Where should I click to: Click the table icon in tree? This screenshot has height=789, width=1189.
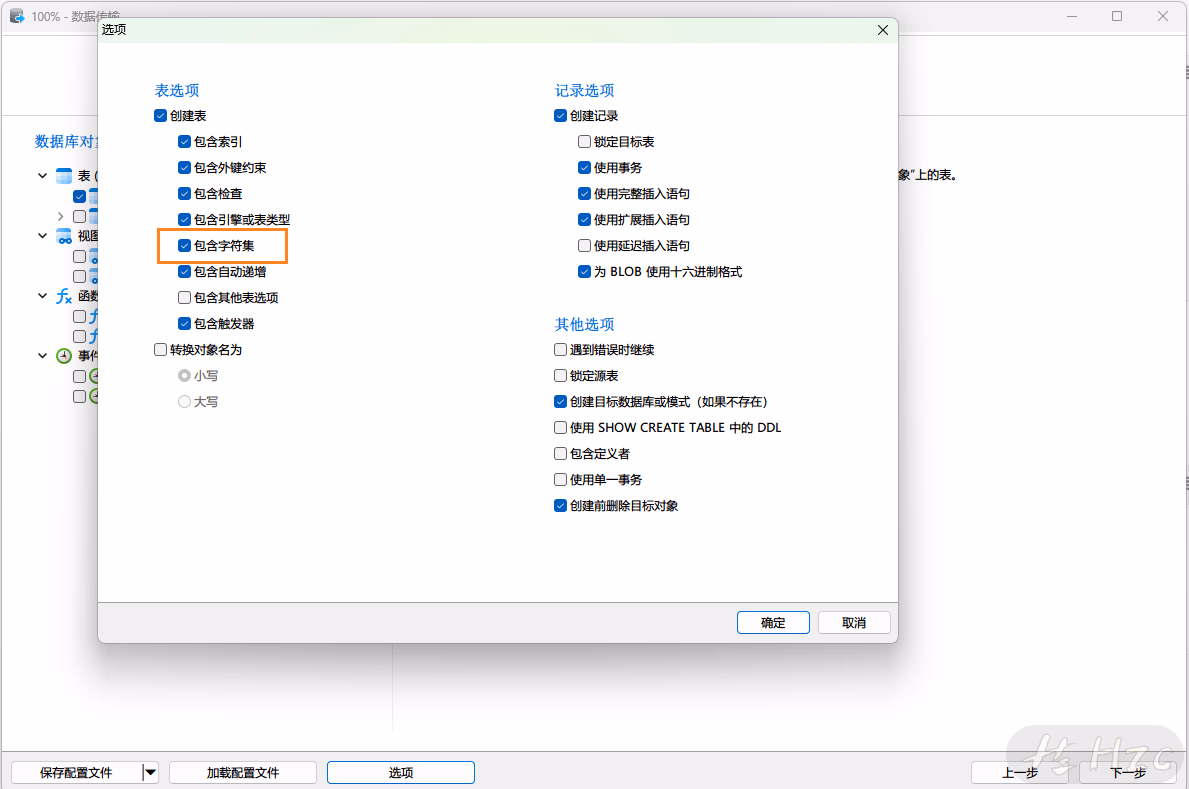(64, 176)
